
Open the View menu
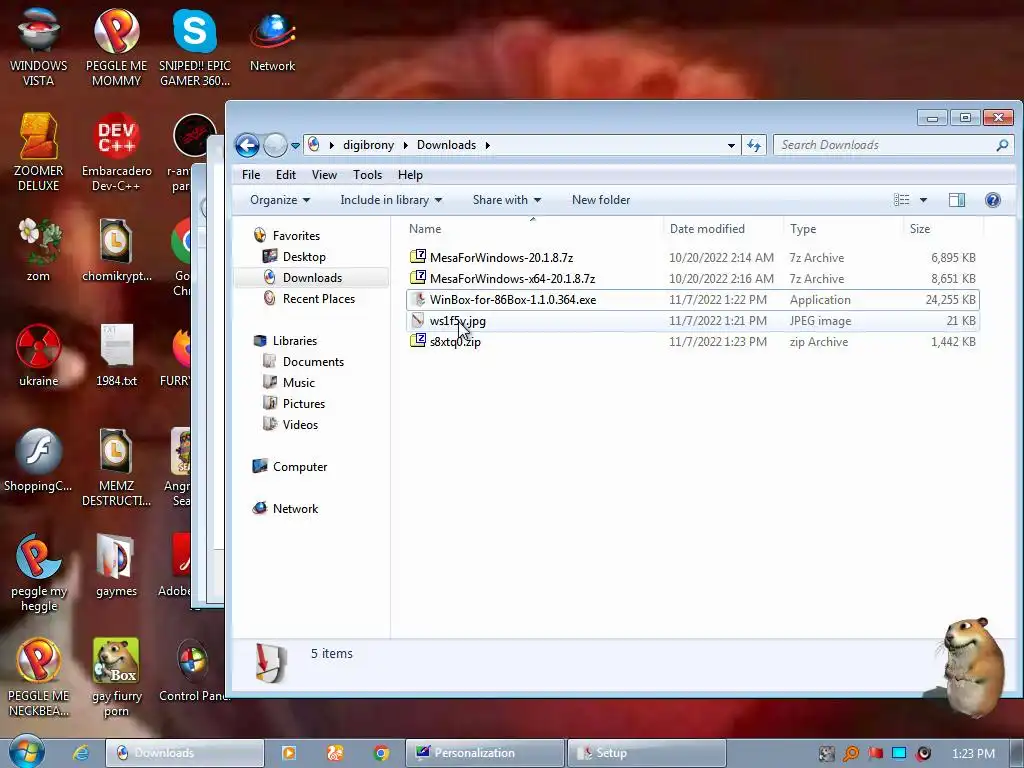tap(324, 175)
